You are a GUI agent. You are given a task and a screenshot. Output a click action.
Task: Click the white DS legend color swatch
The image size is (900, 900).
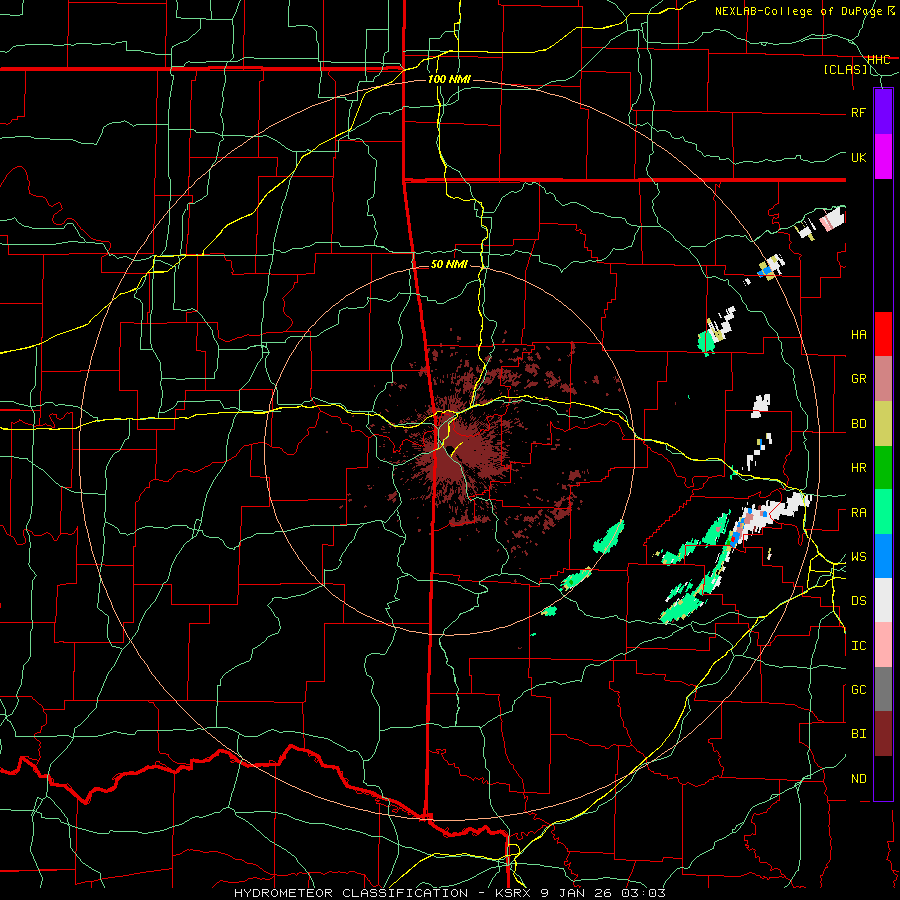[883, 600]
